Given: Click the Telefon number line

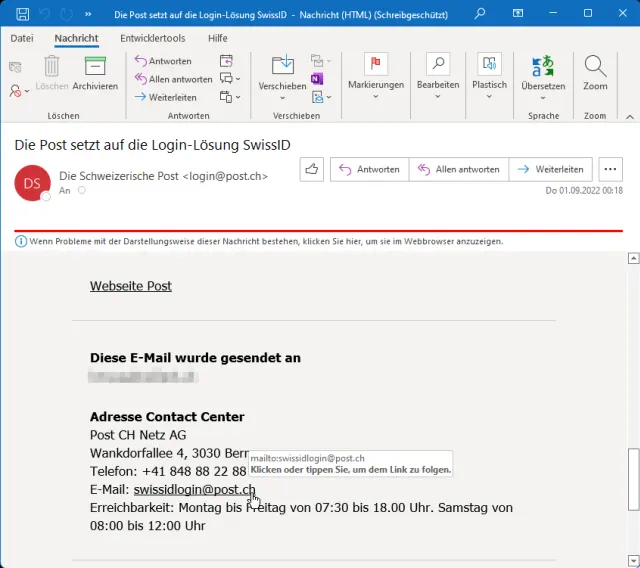Looking at the screenshot, I should pyautogui.click(x=168, y=471).
